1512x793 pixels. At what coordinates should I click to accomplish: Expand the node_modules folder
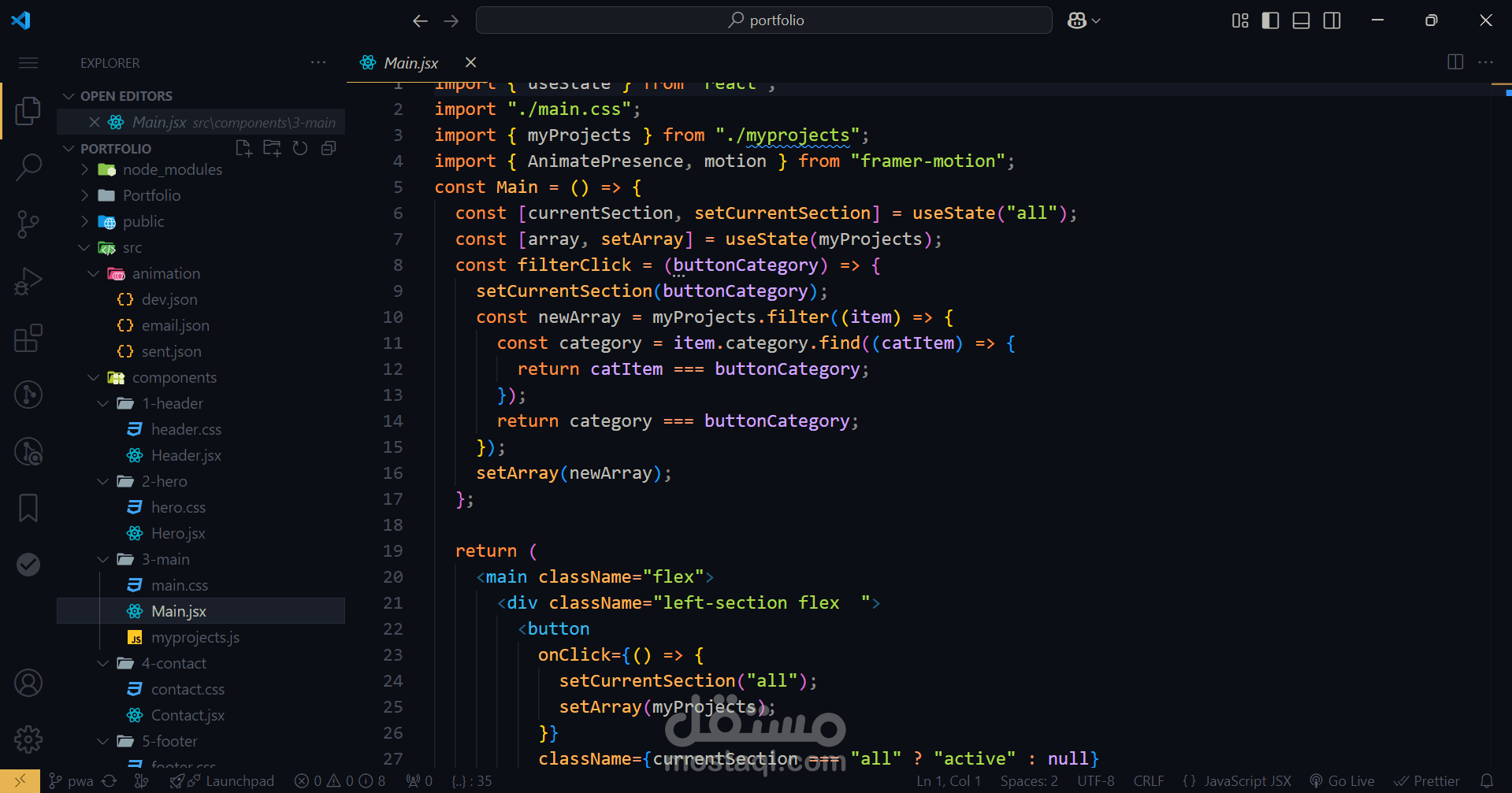(84, 169)
